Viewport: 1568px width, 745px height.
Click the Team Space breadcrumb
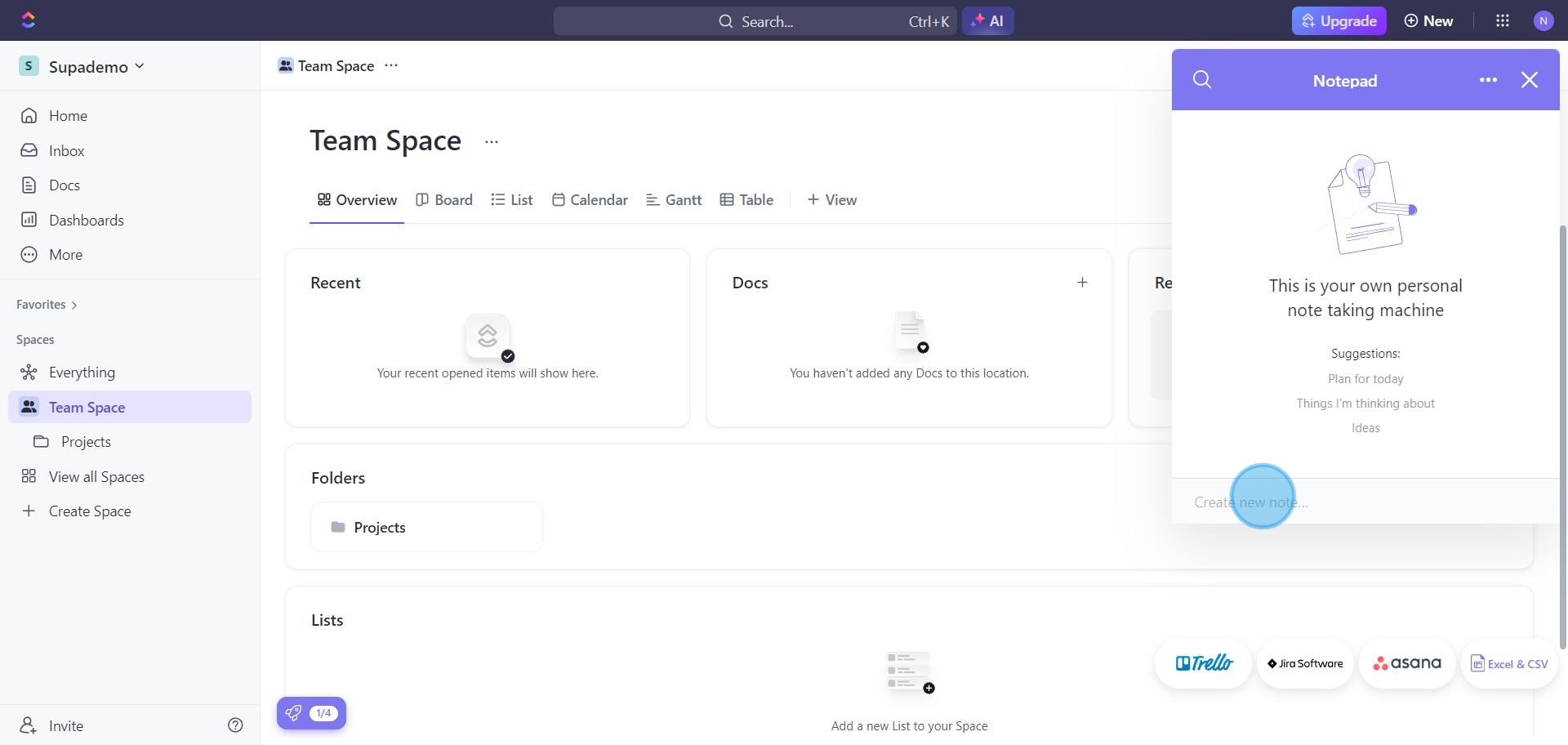coord(327,65)
